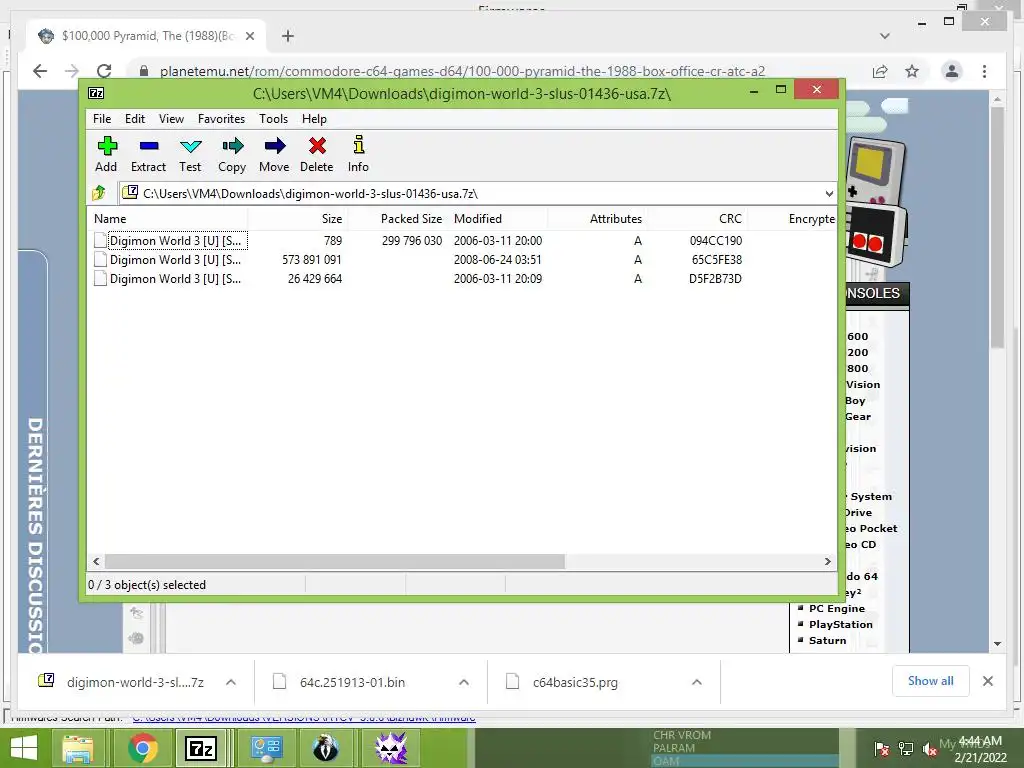Viewport: 1024px width, 768px height.
Task: Click the network tray icon
Action: point(906,749)
